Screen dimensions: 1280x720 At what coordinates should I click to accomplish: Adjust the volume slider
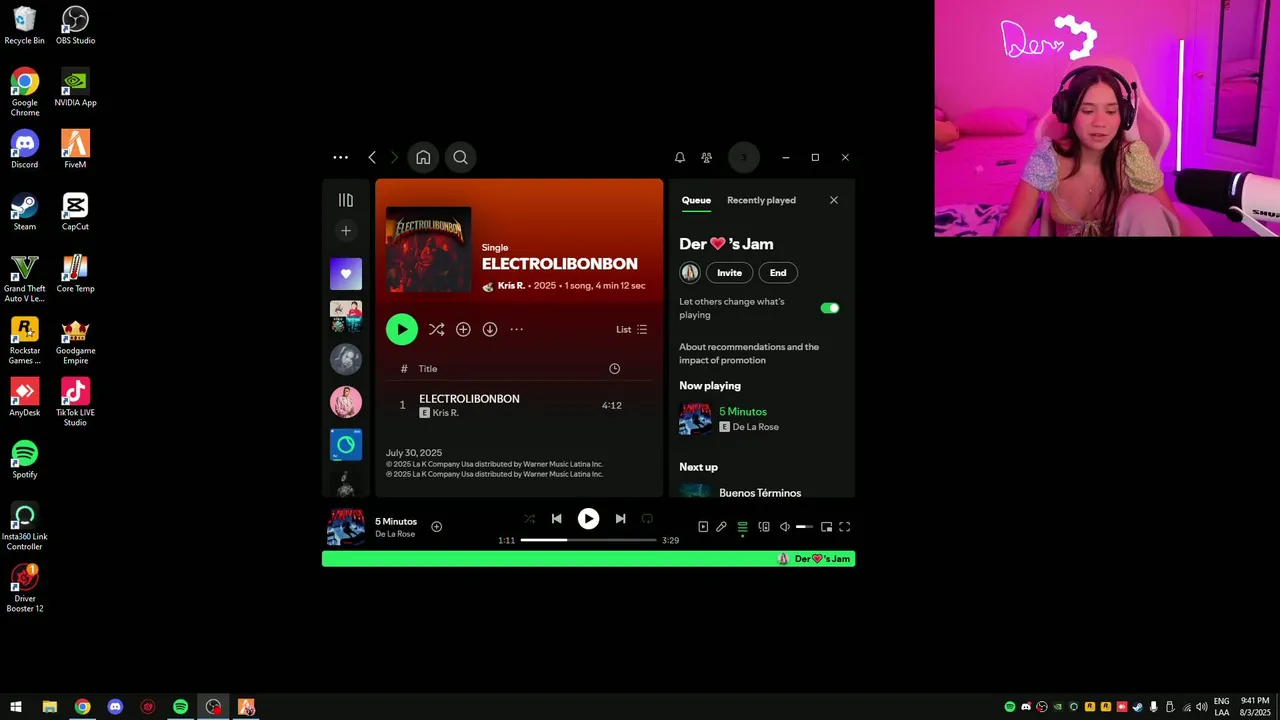(x=805, y=527)
